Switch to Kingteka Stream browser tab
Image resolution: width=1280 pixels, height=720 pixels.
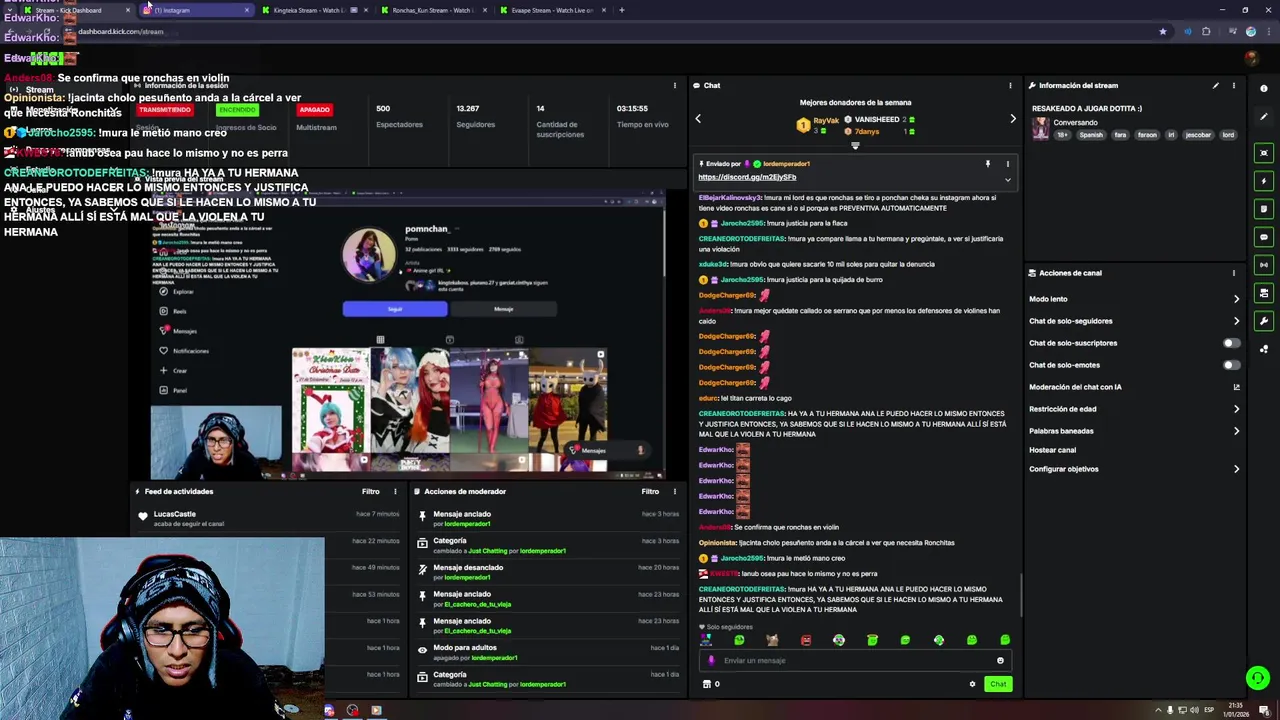pos(315,10)
